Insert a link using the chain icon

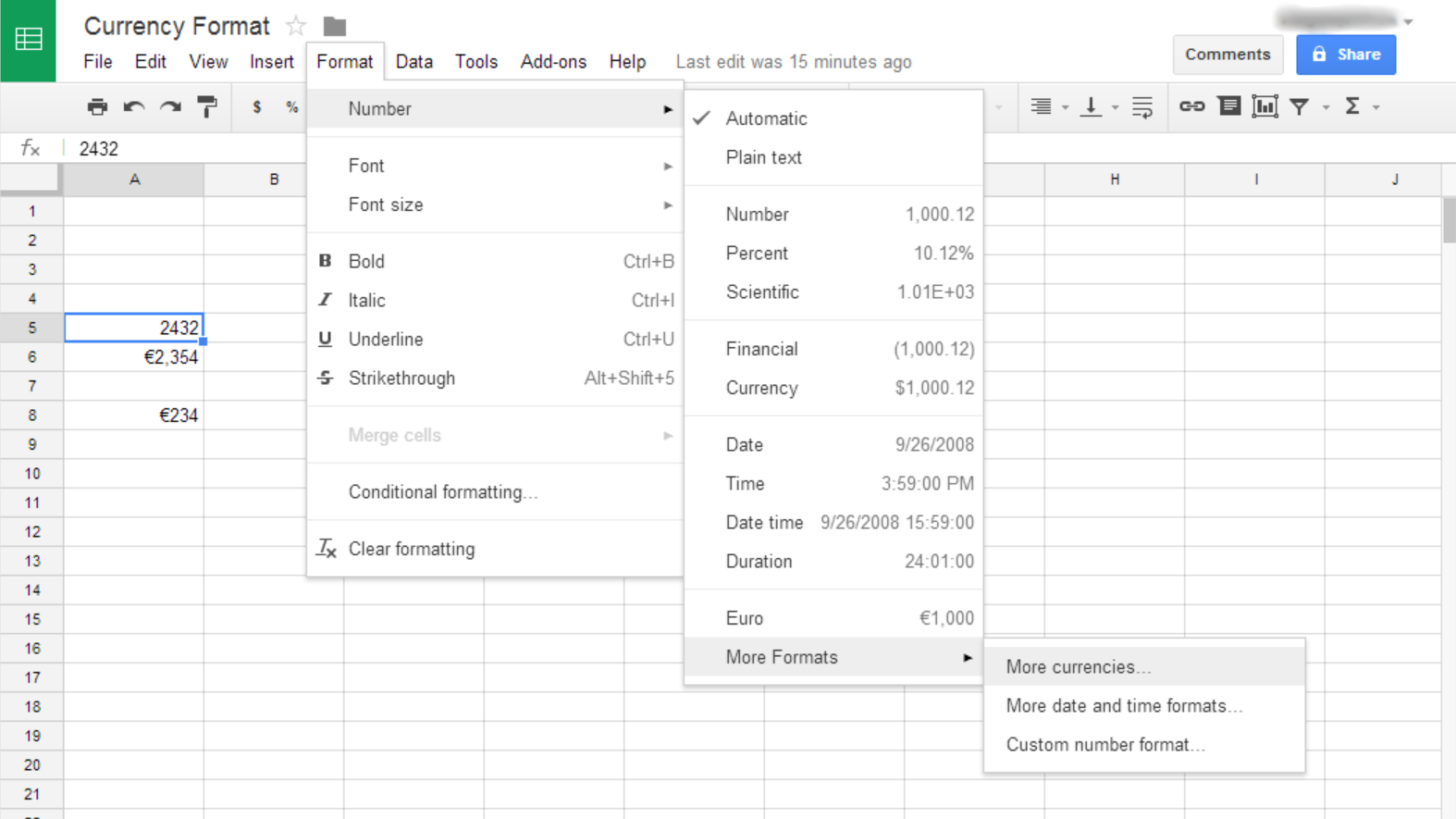[1191, 107]
